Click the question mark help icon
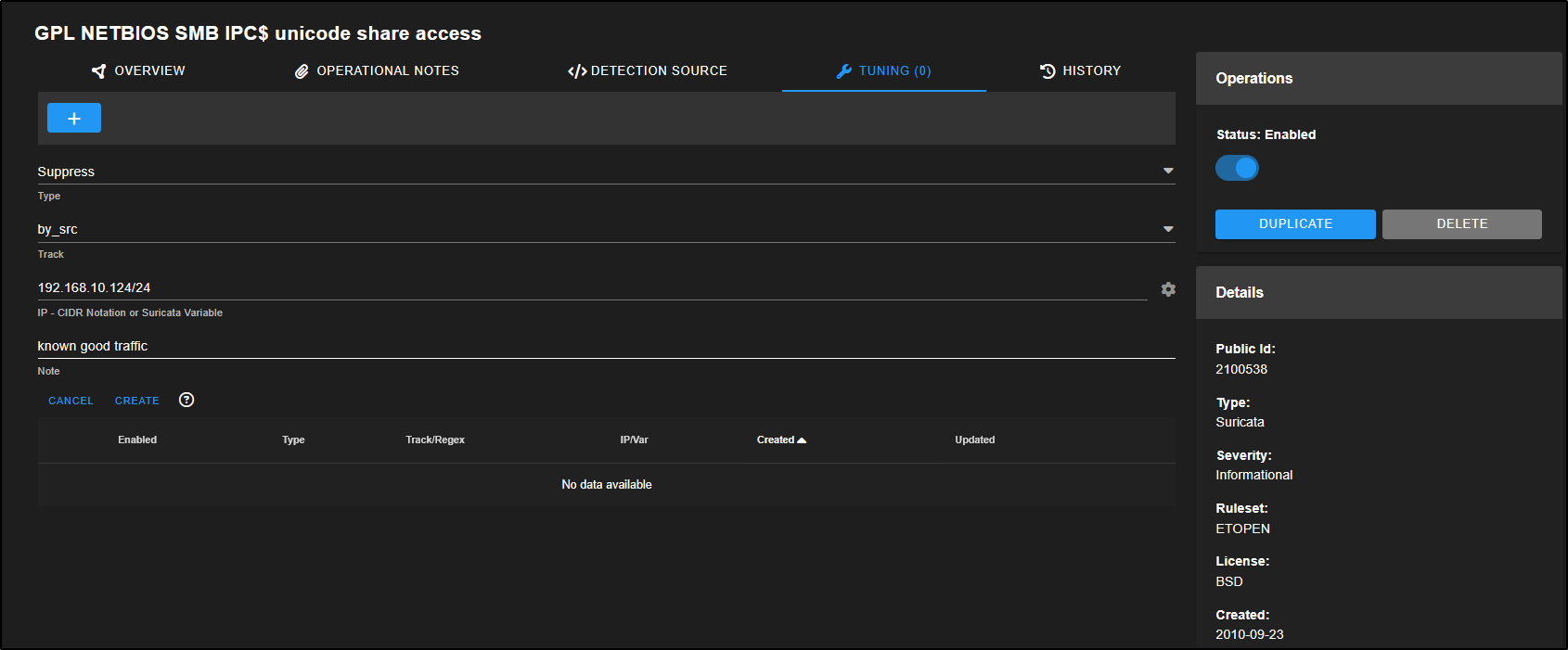1568x650 pixels. (x=186, y=400)
